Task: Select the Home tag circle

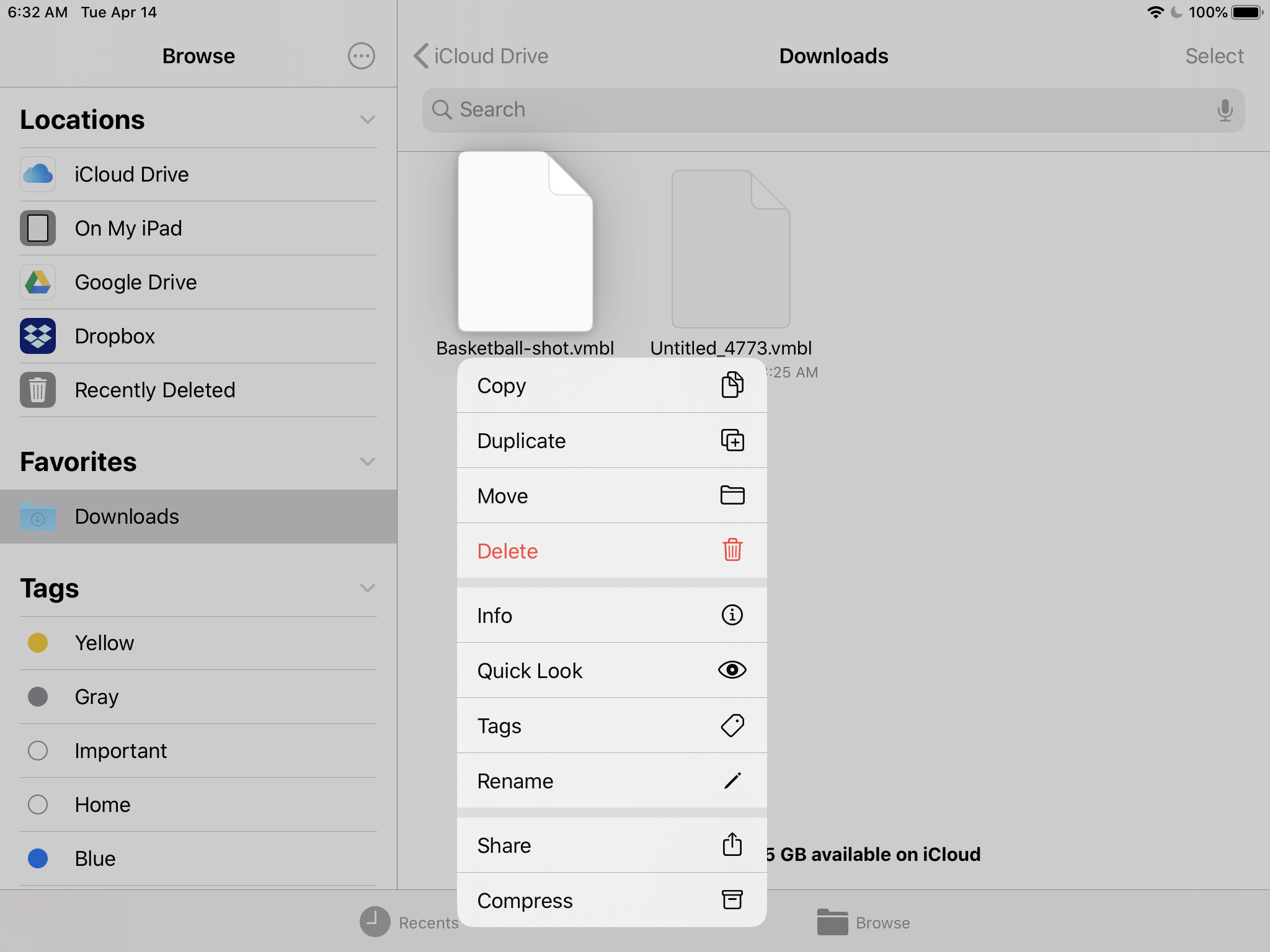Action: click(38, 804)
